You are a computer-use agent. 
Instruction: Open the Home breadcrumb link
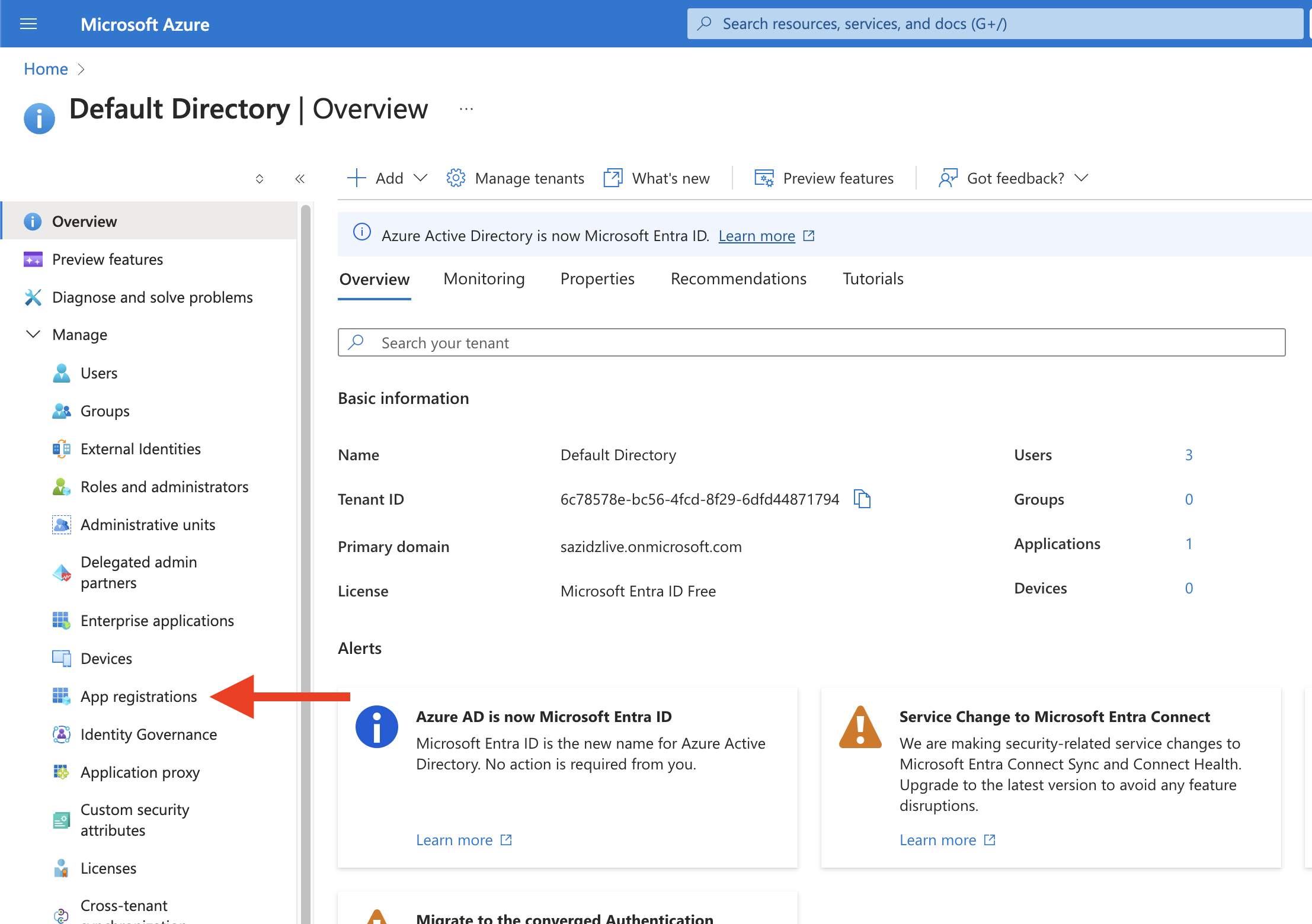pyautogui.click(x=46, y=69)
